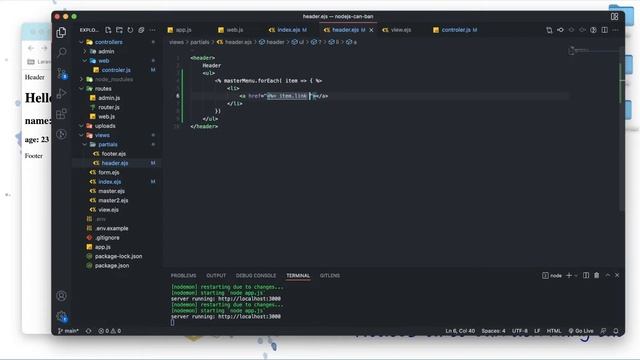Add a new terminal with plus icon
640x360 pixels.
click(569, 276)
